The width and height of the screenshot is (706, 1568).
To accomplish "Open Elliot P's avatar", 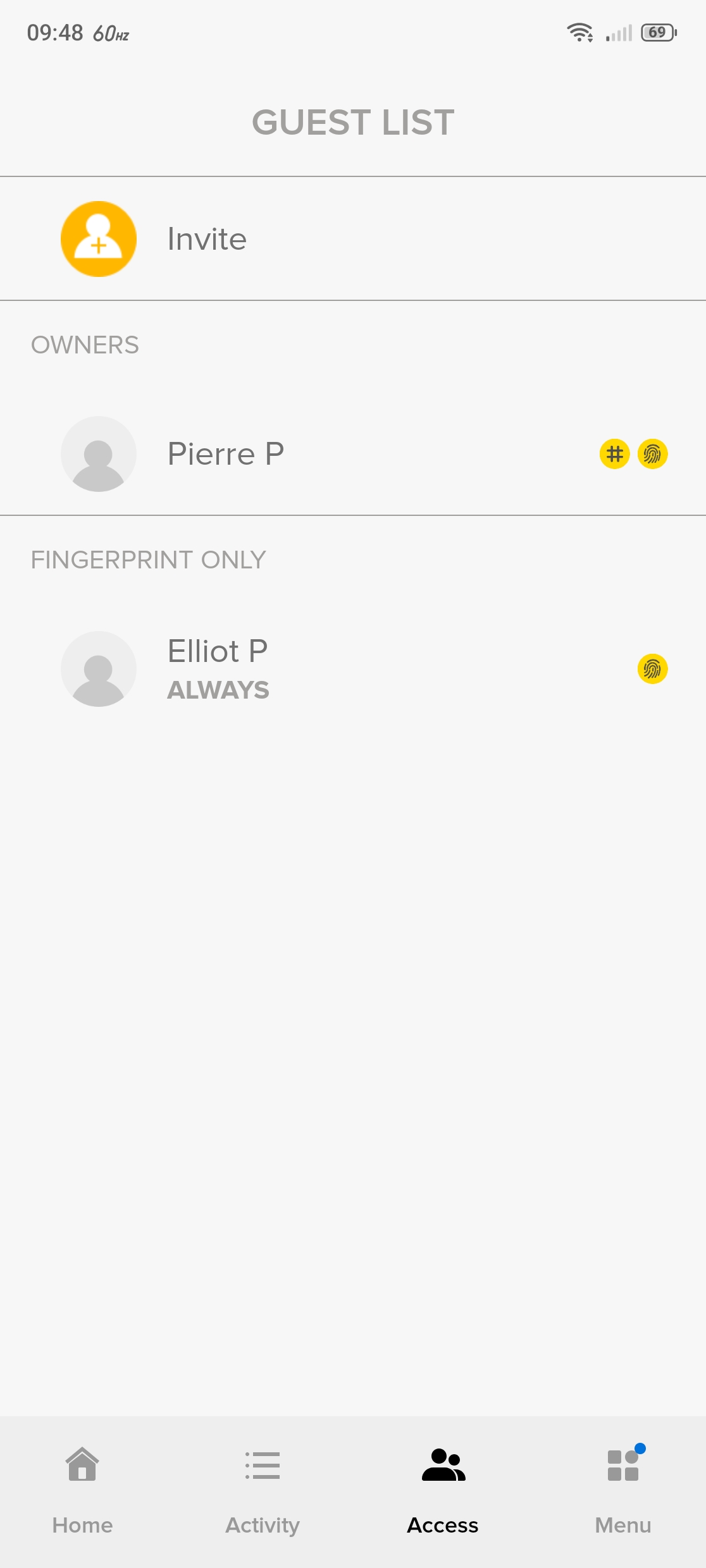I will tap(99, 669).
